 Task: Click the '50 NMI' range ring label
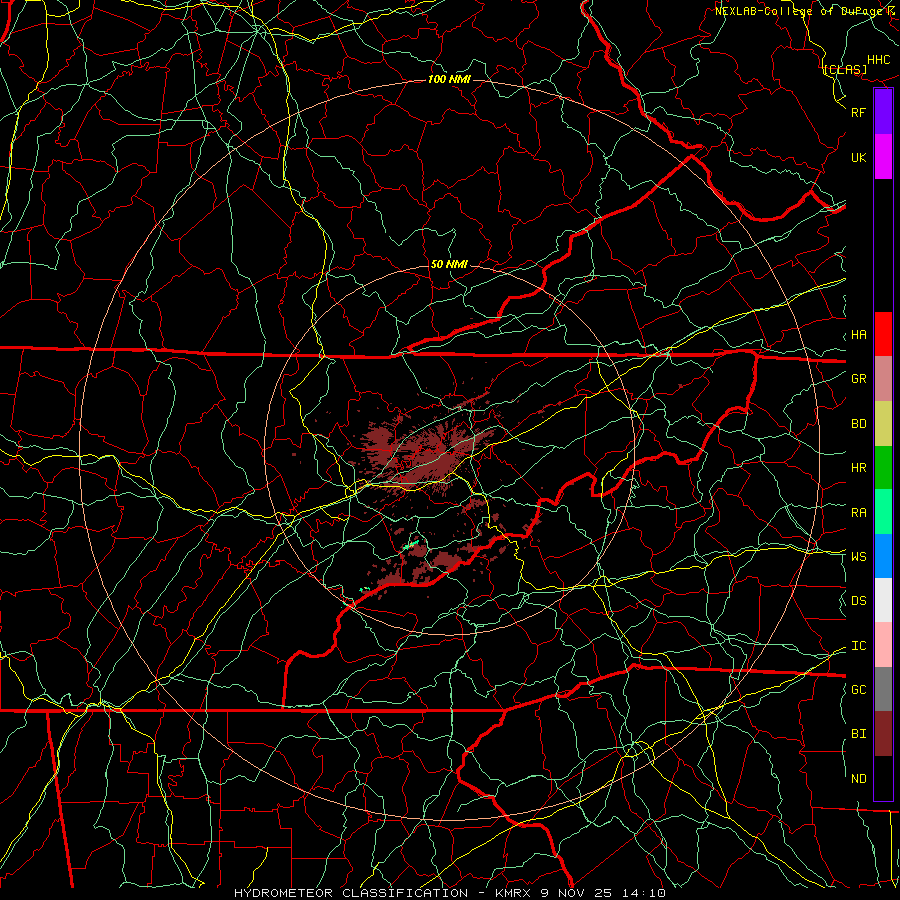[449, 264]
